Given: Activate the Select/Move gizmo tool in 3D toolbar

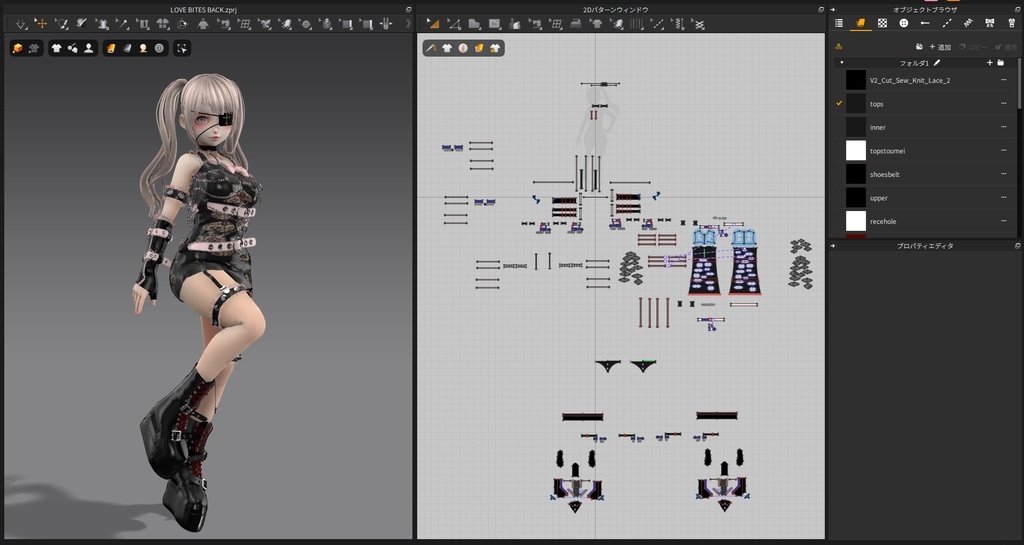Looking at the screenshot, I should pos(41,24).
